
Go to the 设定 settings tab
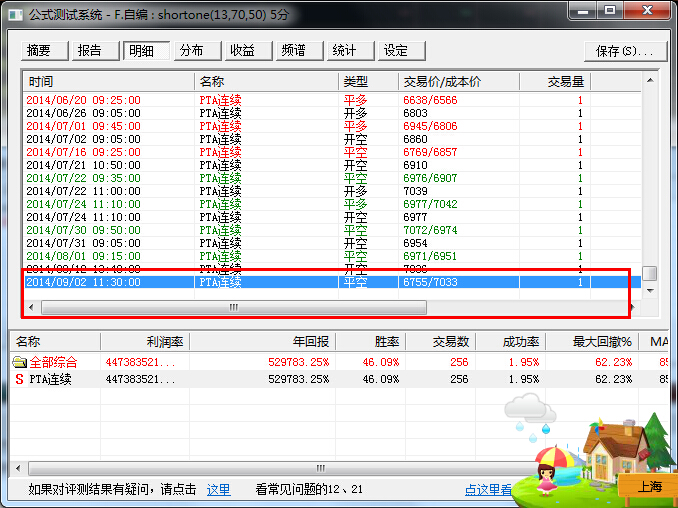point(396,51)
